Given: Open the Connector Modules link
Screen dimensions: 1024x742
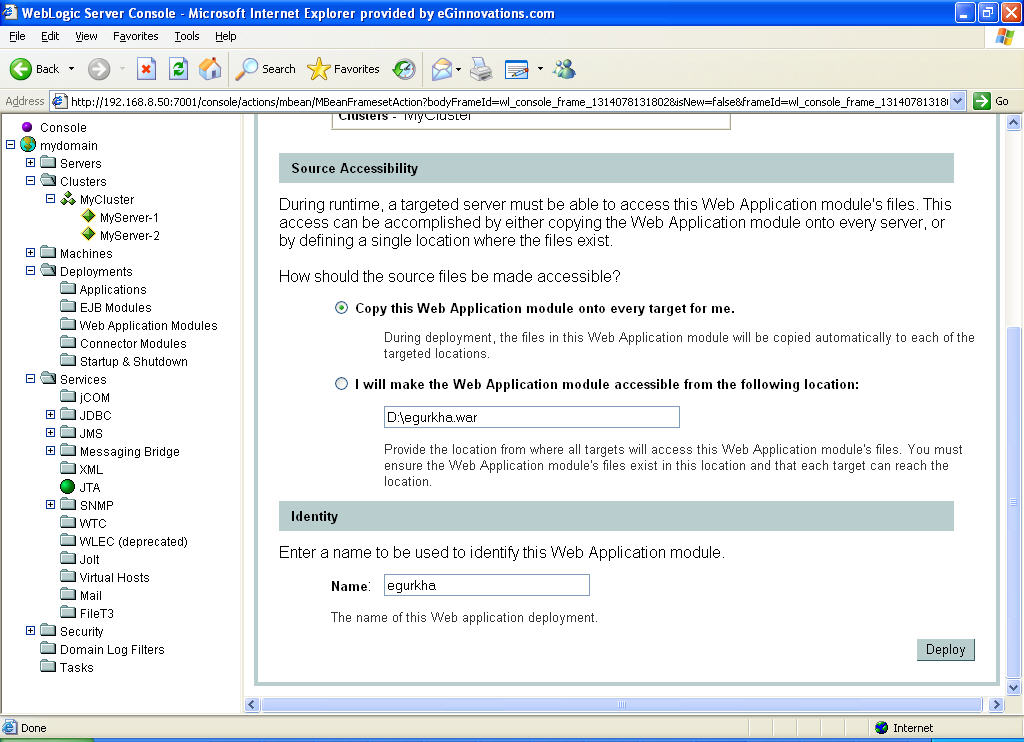Looking at the screenshot, I should (133, 343).
